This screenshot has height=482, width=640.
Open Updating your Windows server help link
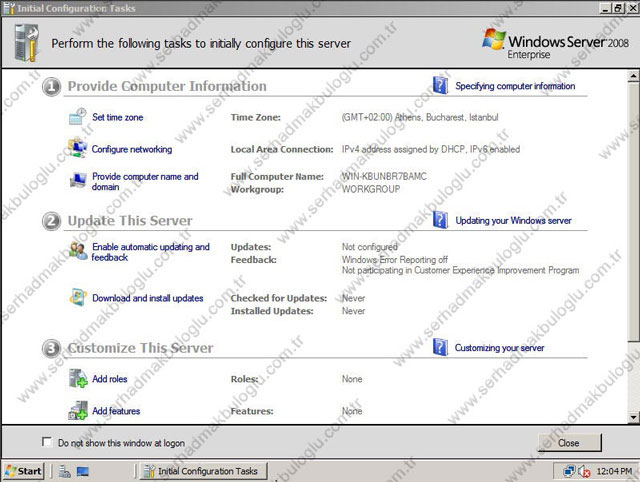click(513, 220)
